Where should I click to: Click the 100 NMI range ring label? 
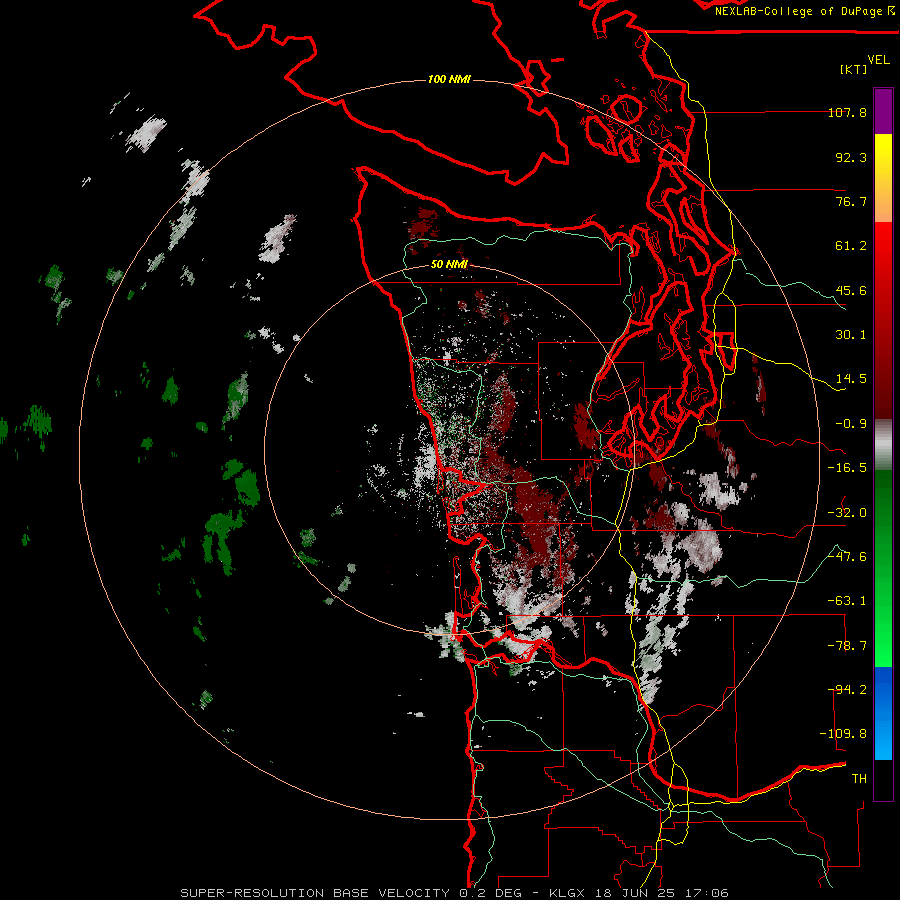[449, 79]
